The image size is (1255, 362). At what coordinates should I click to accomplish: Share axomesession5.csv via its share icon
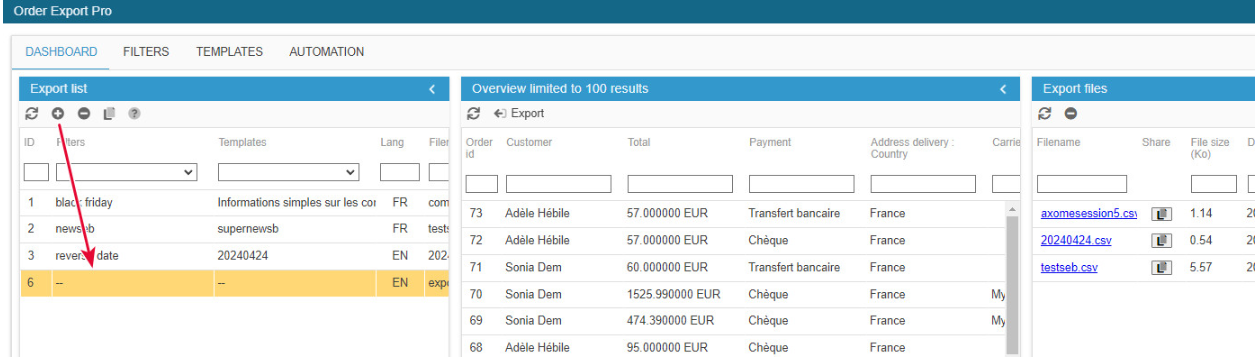click(1161, 214)
